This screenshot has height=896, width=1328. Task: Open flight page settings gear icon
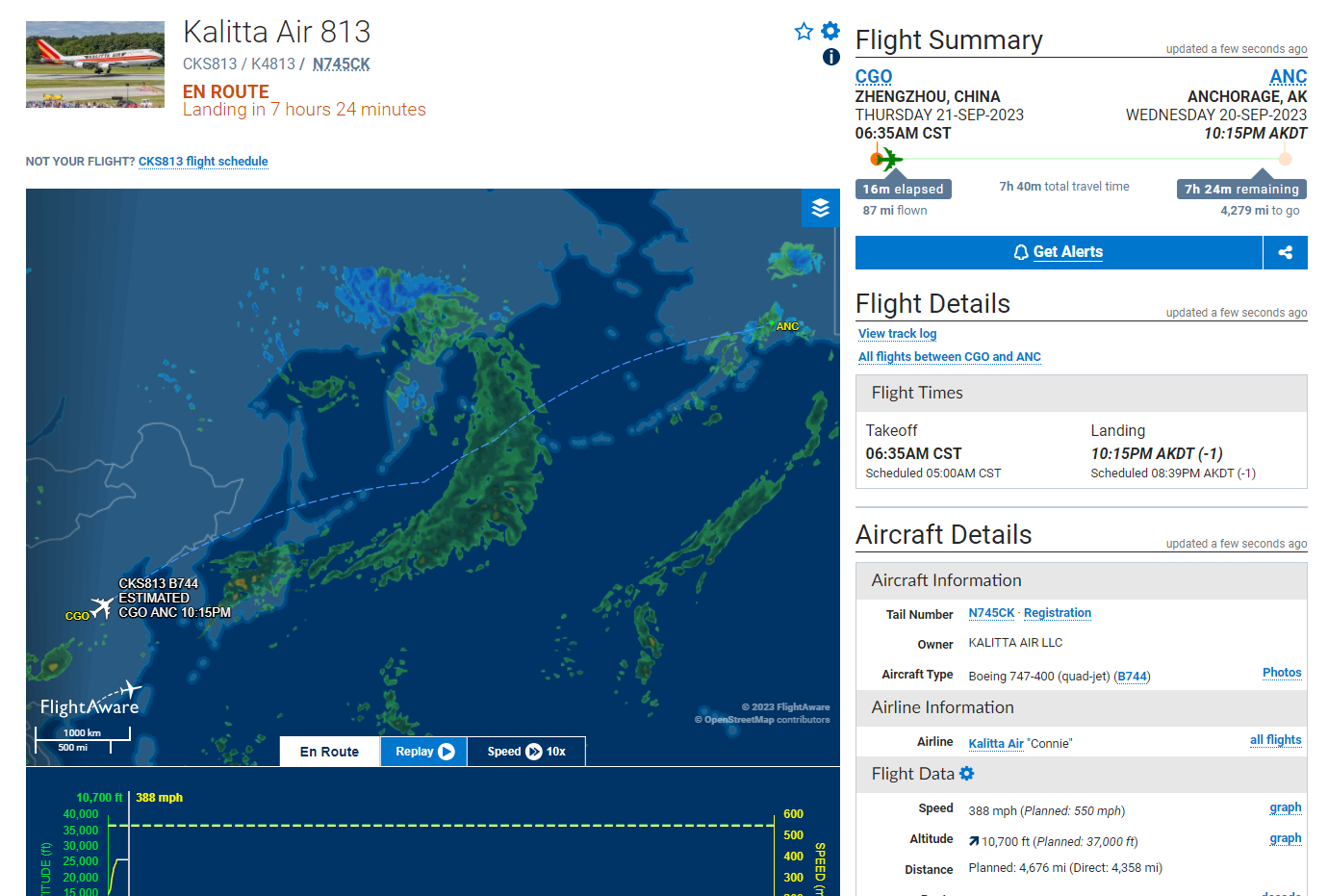830,31
